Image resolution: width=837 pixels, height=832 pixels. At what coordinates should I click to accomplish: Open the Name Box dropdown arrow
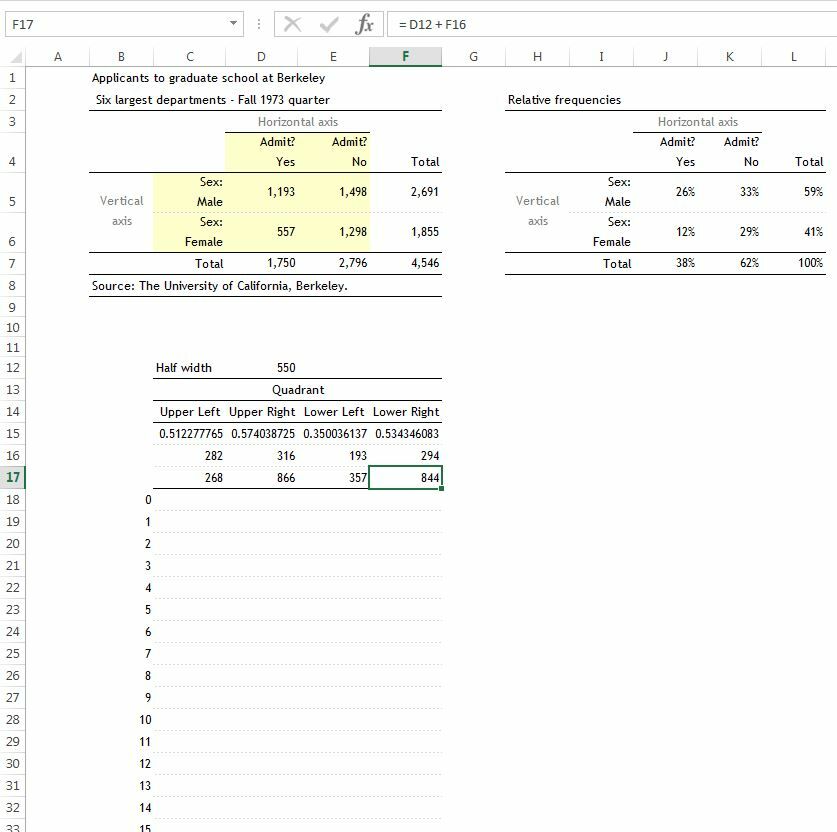pos(232,22)
